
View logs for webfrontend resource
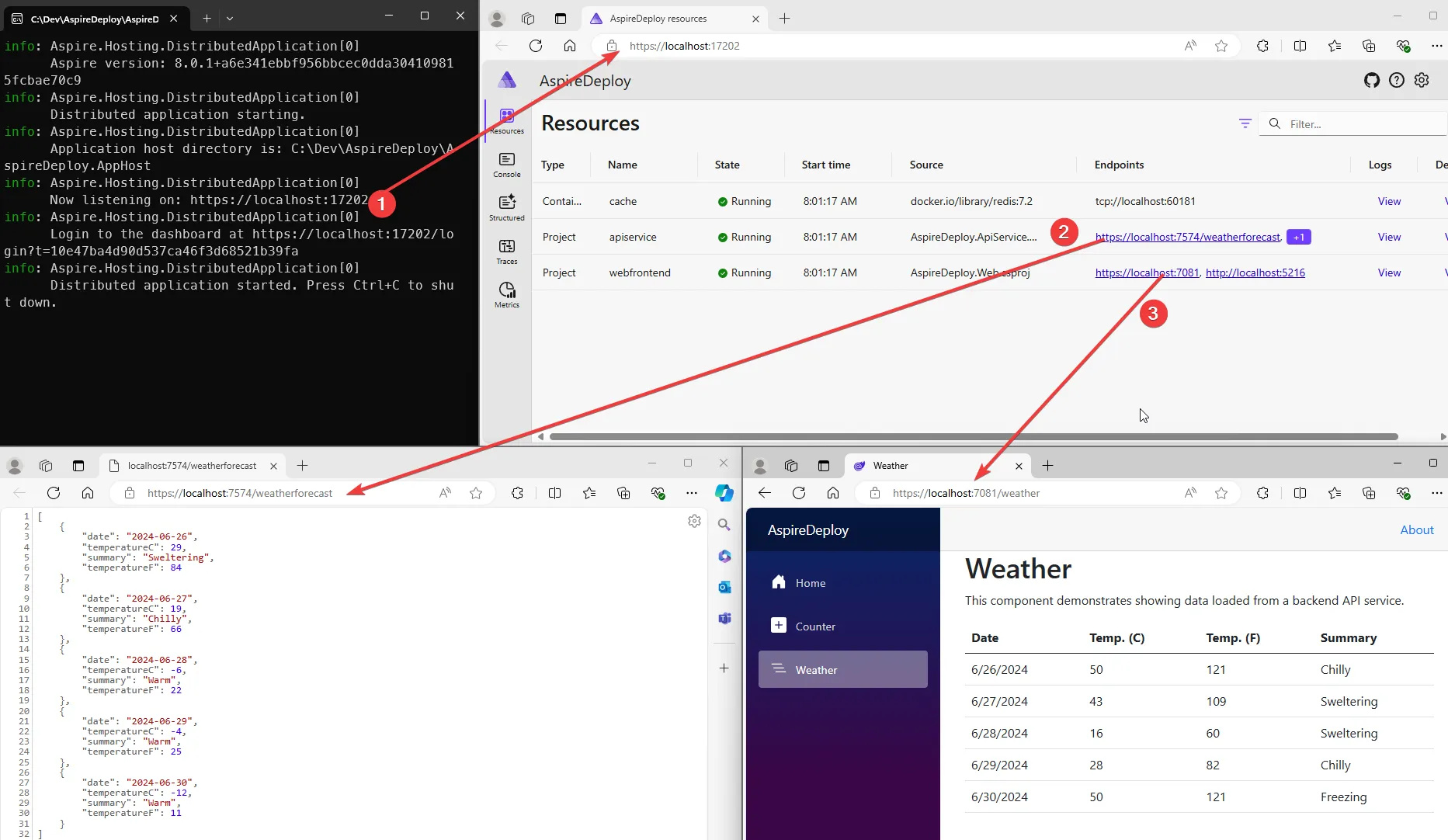pyautogui.click(x=1389, y=272)
